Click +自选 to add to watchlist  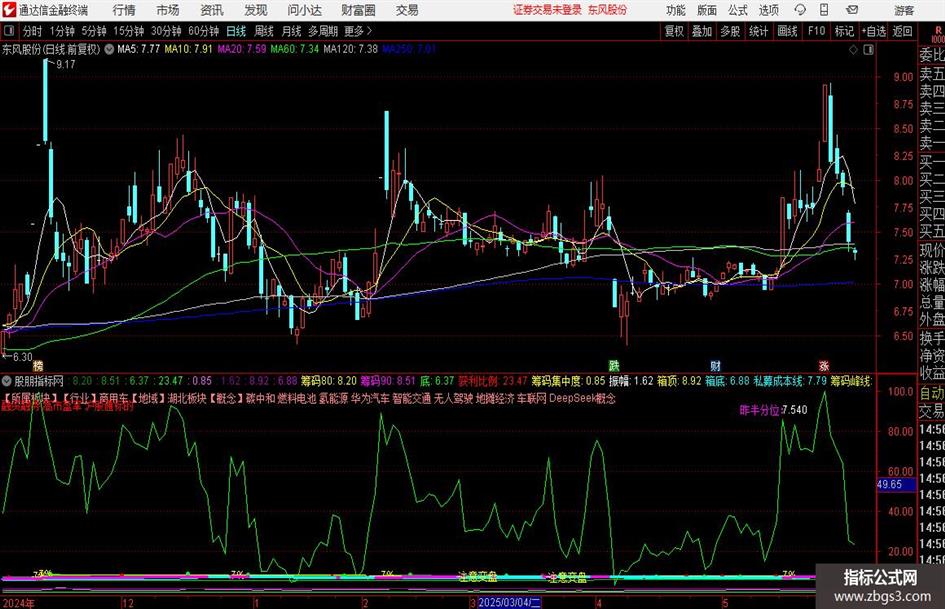click(874, 31)
